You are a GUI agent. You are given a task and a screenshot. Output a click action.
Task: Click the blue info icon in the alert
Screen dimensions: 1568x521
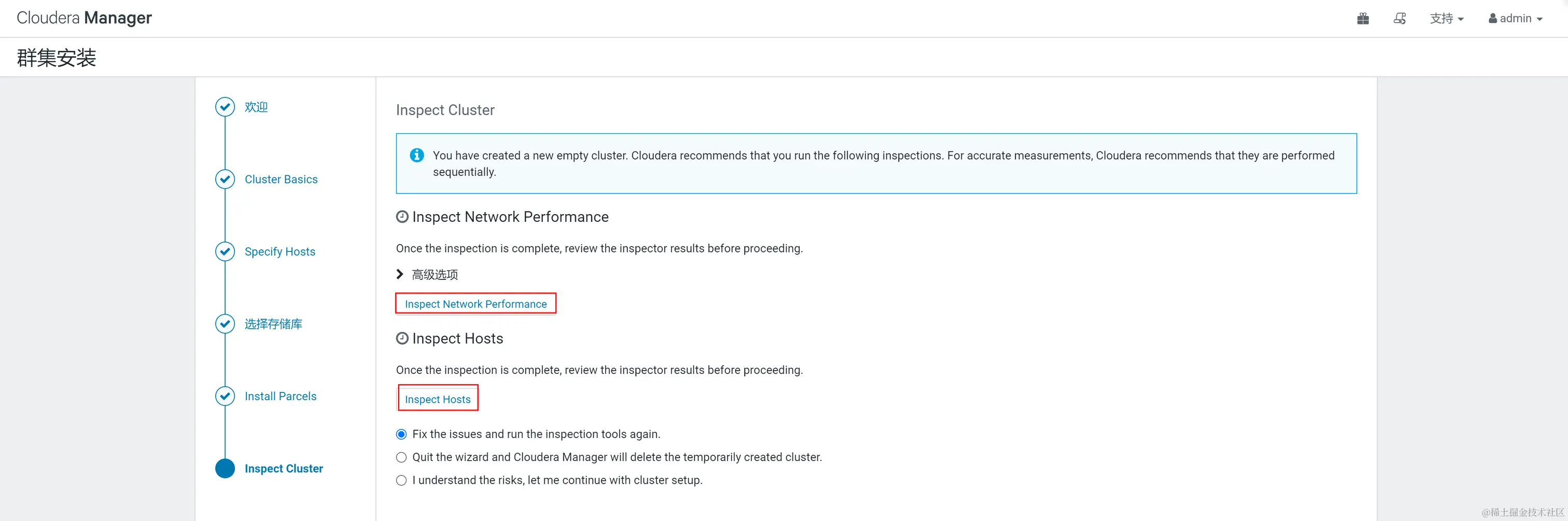tap(417, 156)
